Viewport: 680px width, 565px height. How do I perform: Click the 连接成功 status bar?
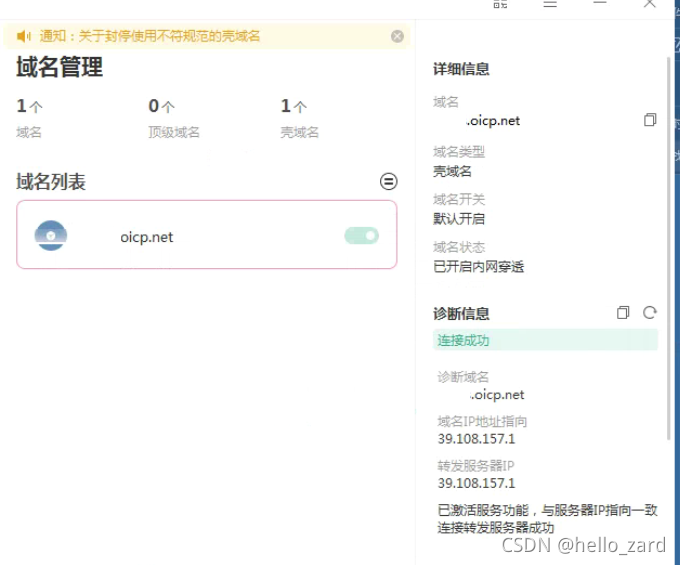(x=545, y=340)
